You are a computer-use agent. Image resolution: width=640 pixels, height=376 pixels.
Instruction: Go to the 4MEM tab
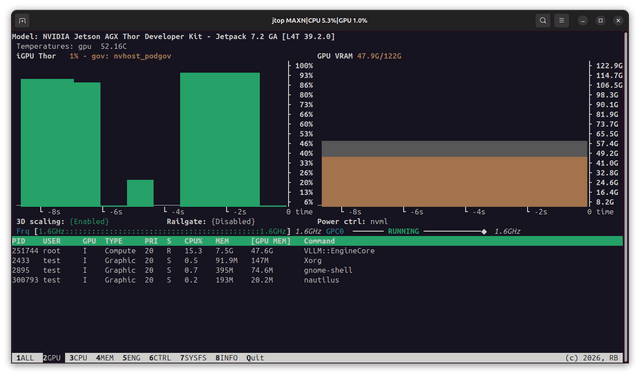pos(105,358)
